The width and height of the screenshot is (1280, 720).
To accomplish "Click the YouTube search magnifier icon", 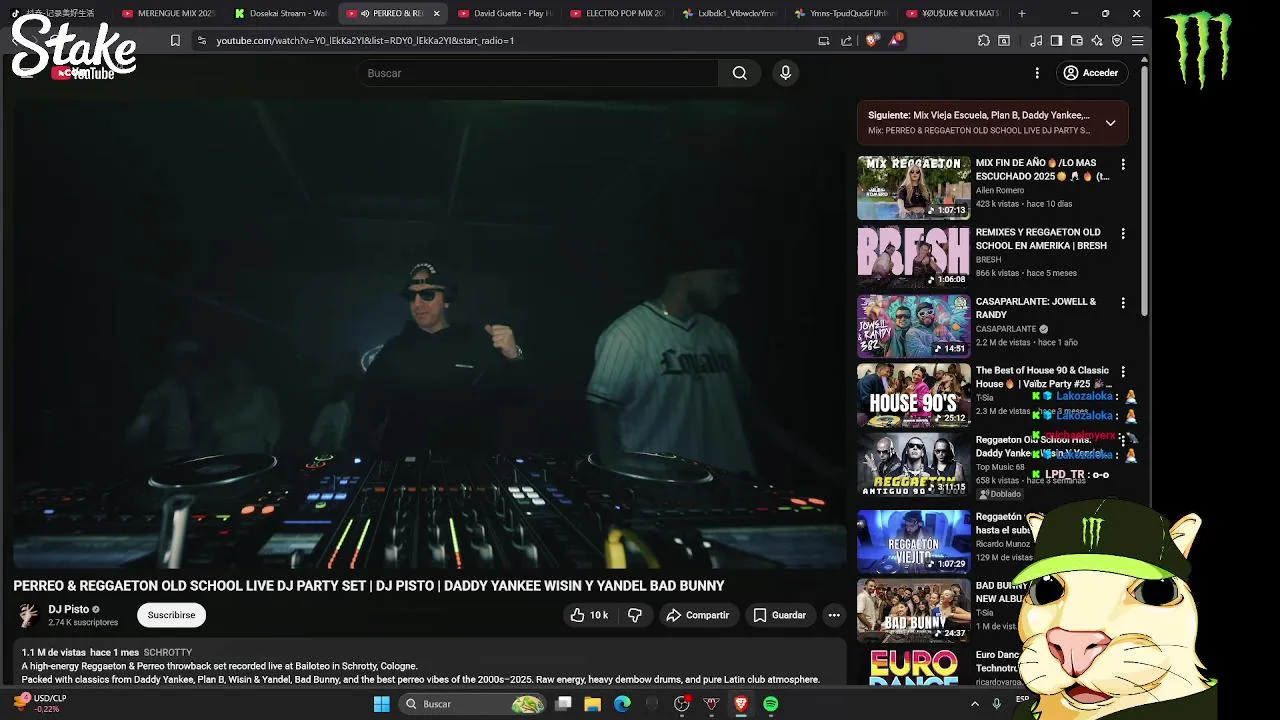I will [739, 73].
